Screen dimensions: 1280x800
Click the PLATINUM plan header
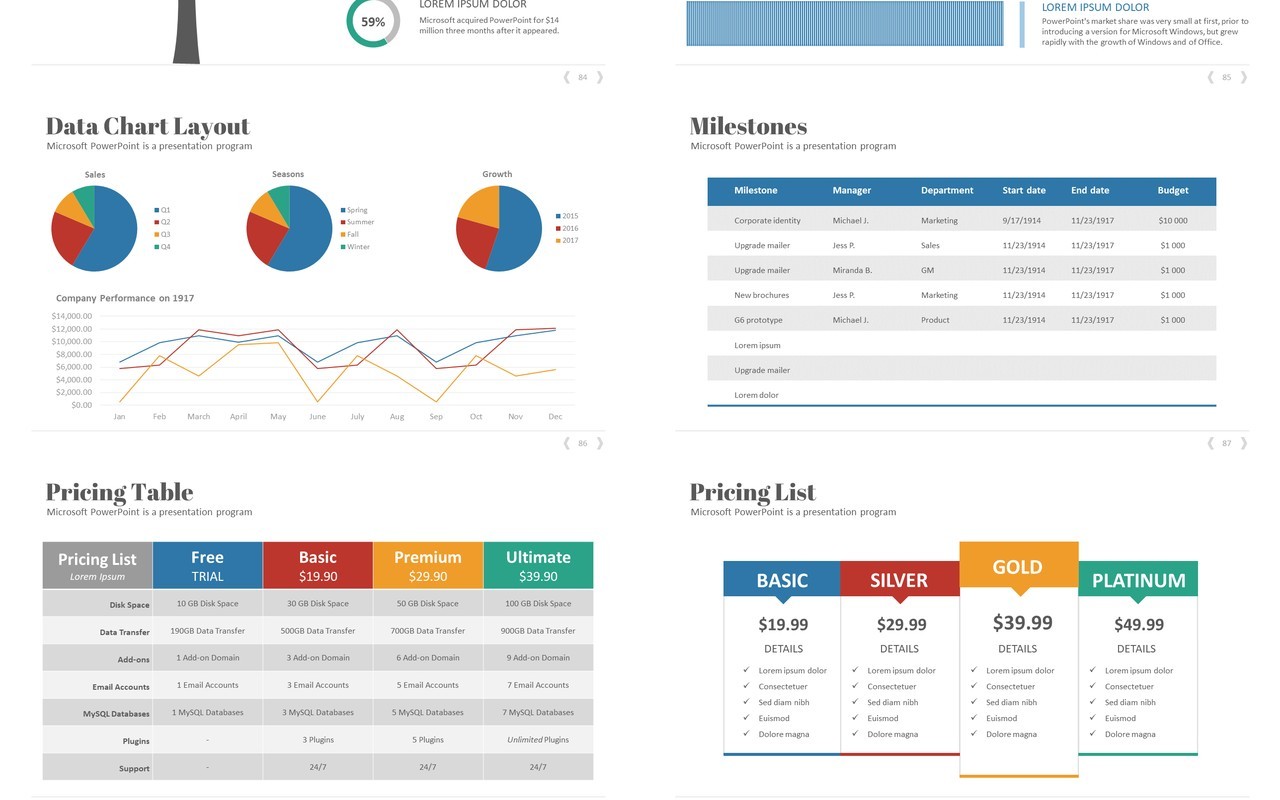coord(1138,580)
